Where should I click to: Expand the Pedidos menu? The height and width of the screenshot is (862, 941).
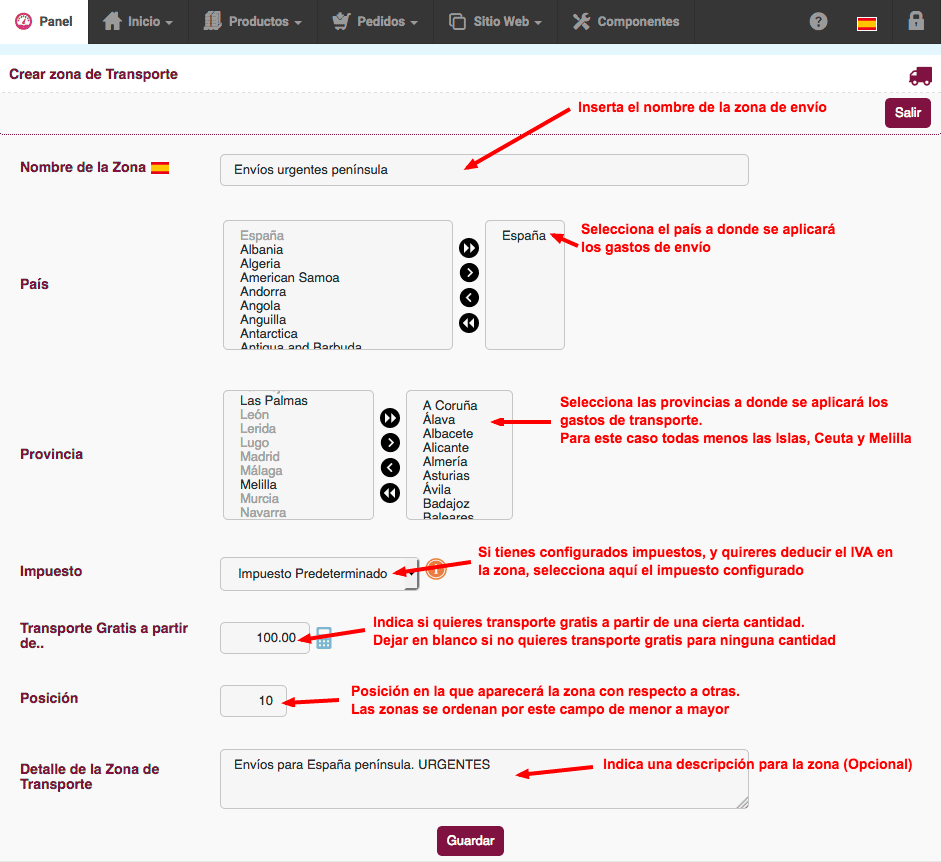pyautogui.click(x=374, y=21)
